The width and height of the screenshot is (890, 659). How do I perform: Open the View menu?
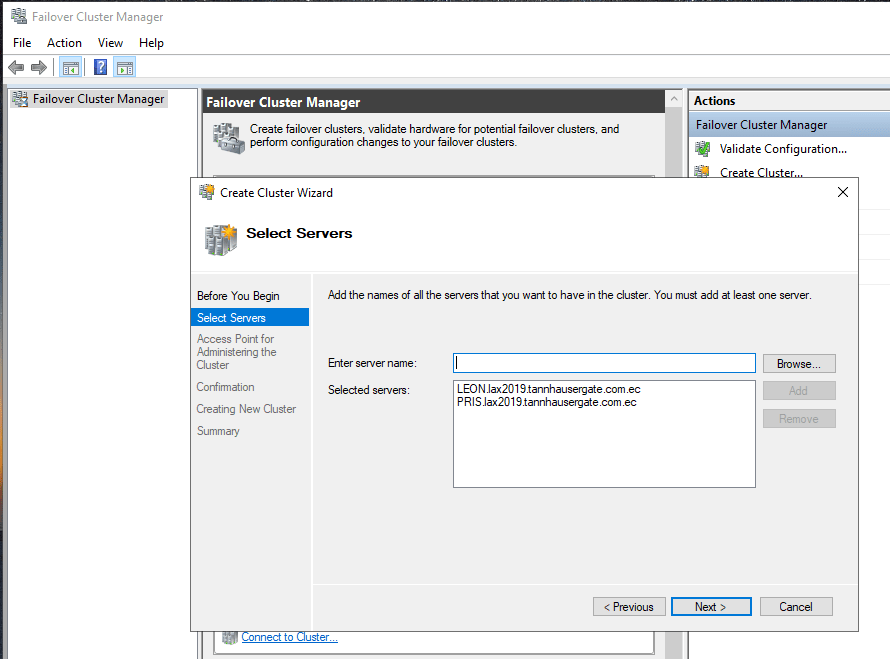[110, 43]
